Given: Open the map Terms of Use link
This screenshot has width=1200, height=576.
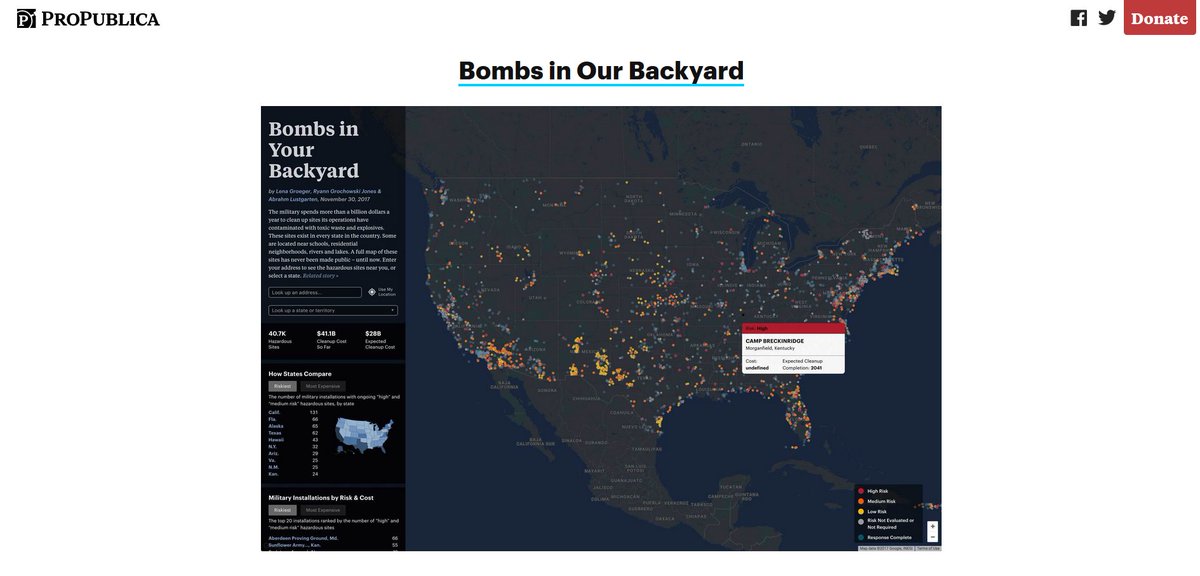Looking at the screenshot, I should click(928, 548).
